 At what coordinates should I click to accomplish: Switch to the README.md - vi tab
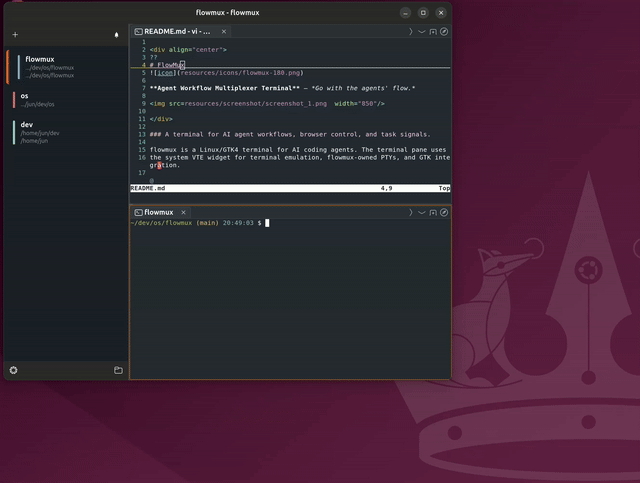point(180,31)
